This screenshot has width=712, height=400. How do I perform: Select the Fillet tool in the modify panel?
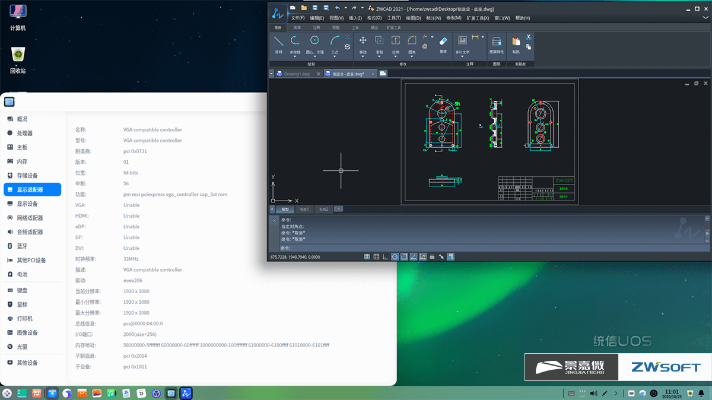click(x=412, y=44)
